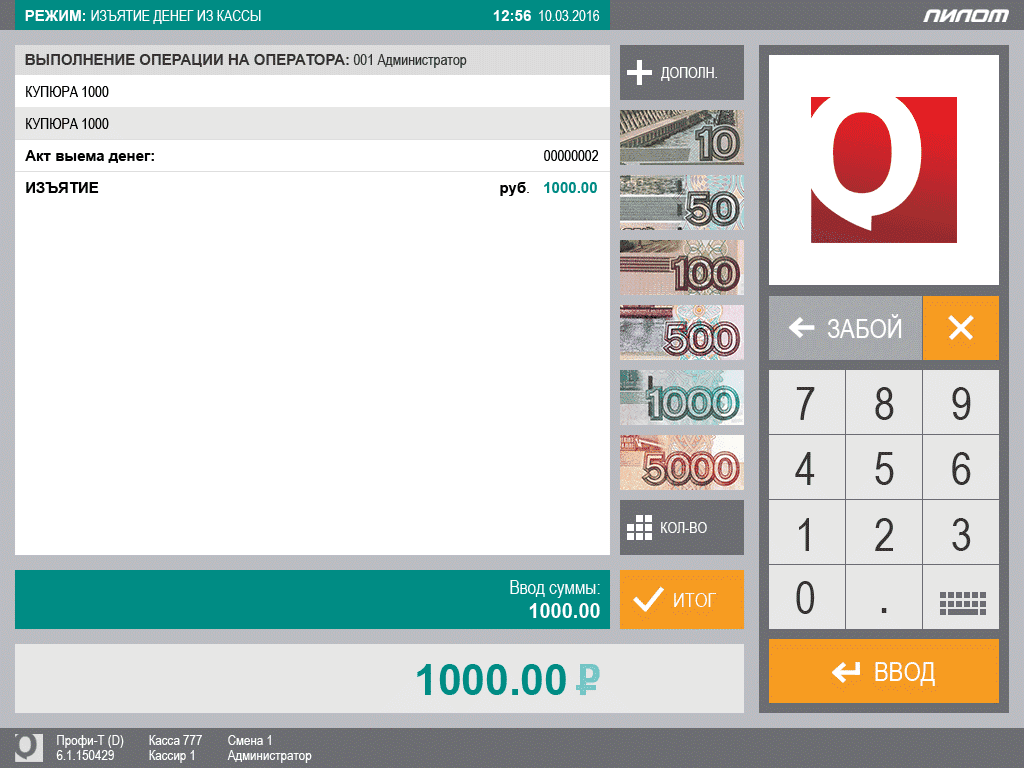Tap digit 0 on the keypad
The height and width of the screenshot is (768, 1024).
pos(807,597)
